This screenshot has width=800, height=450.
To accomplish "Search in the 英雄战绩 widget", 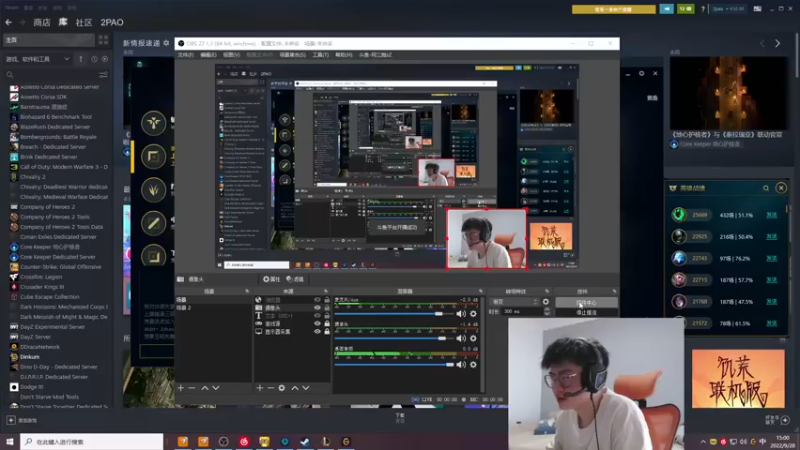I will [x=766, y=188].
